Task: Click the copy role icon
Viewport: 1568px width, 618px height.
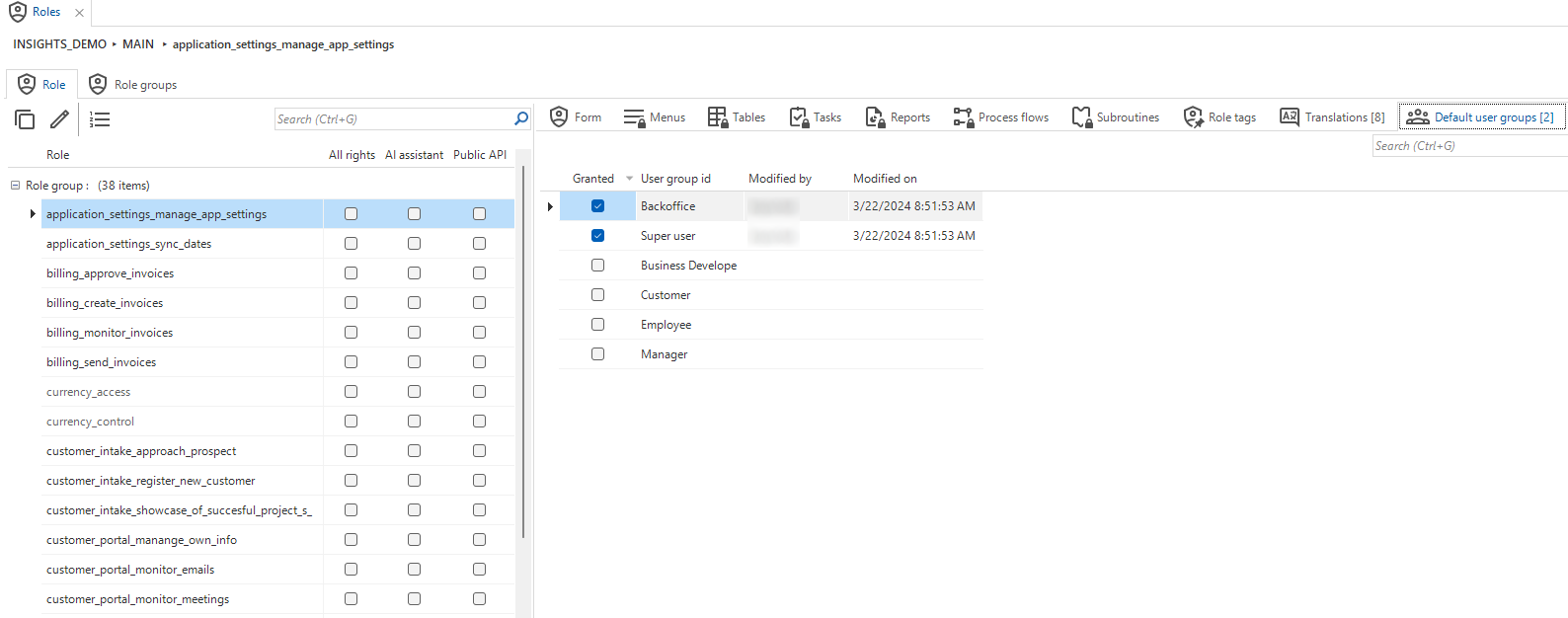Action: tap(25, 119)
